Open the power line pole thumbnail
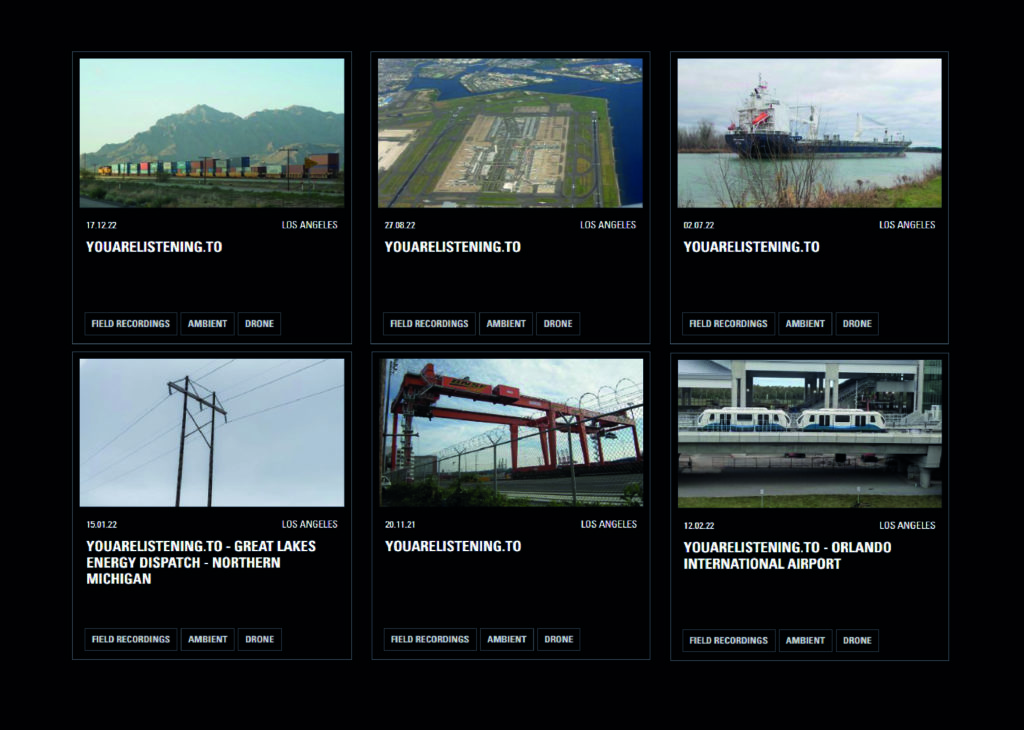This screenshot has width=1024, height=730. point(212,433)
